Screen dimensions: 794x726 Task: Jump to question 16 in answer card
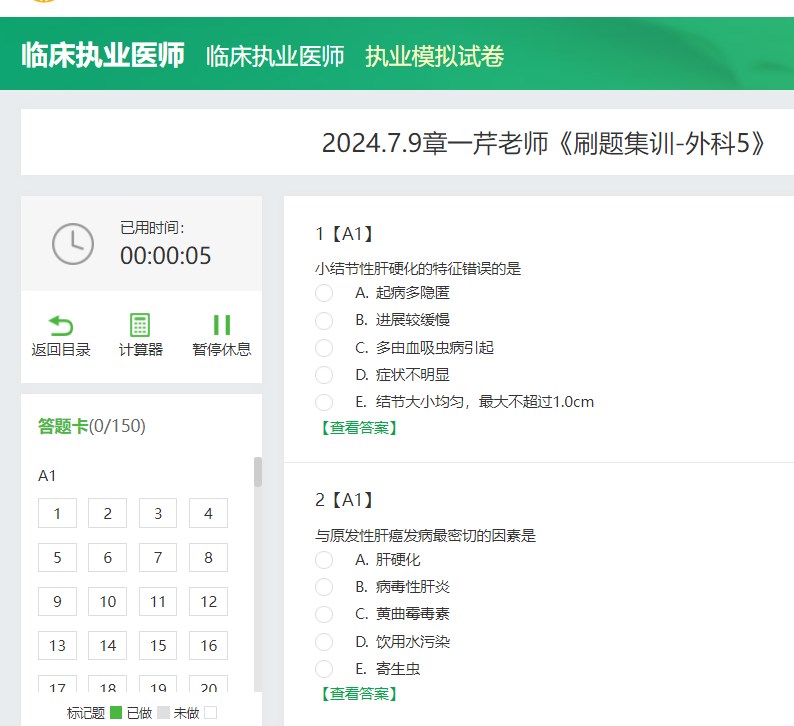(x=208, y=646)
